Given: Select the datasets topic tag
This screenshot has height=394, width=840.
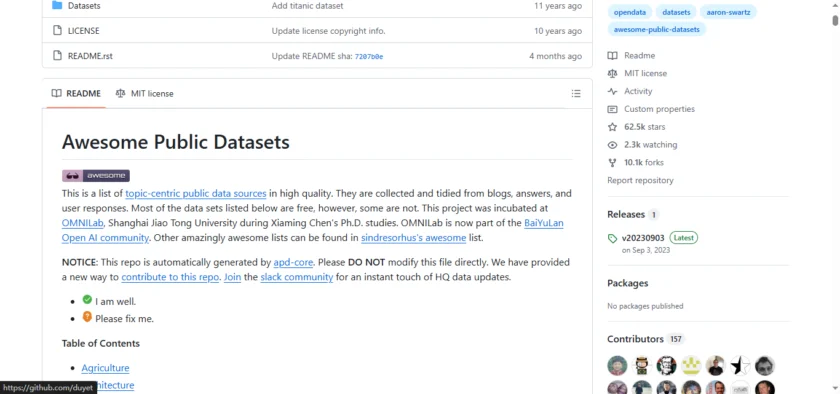Looking at the screenshot, I should pos(676,12).
